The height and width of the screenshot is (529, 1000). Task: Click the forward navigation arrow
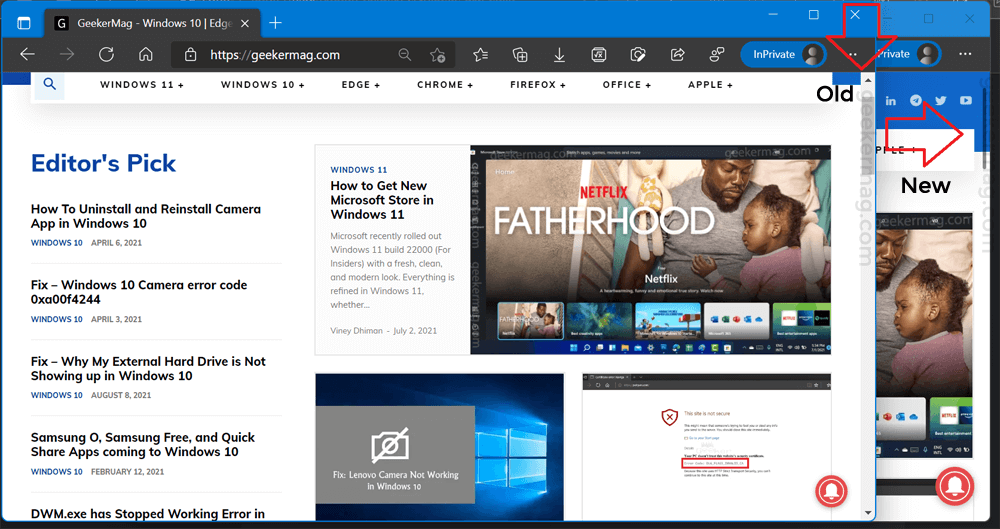pyautogui.click(x=67, y=55)
